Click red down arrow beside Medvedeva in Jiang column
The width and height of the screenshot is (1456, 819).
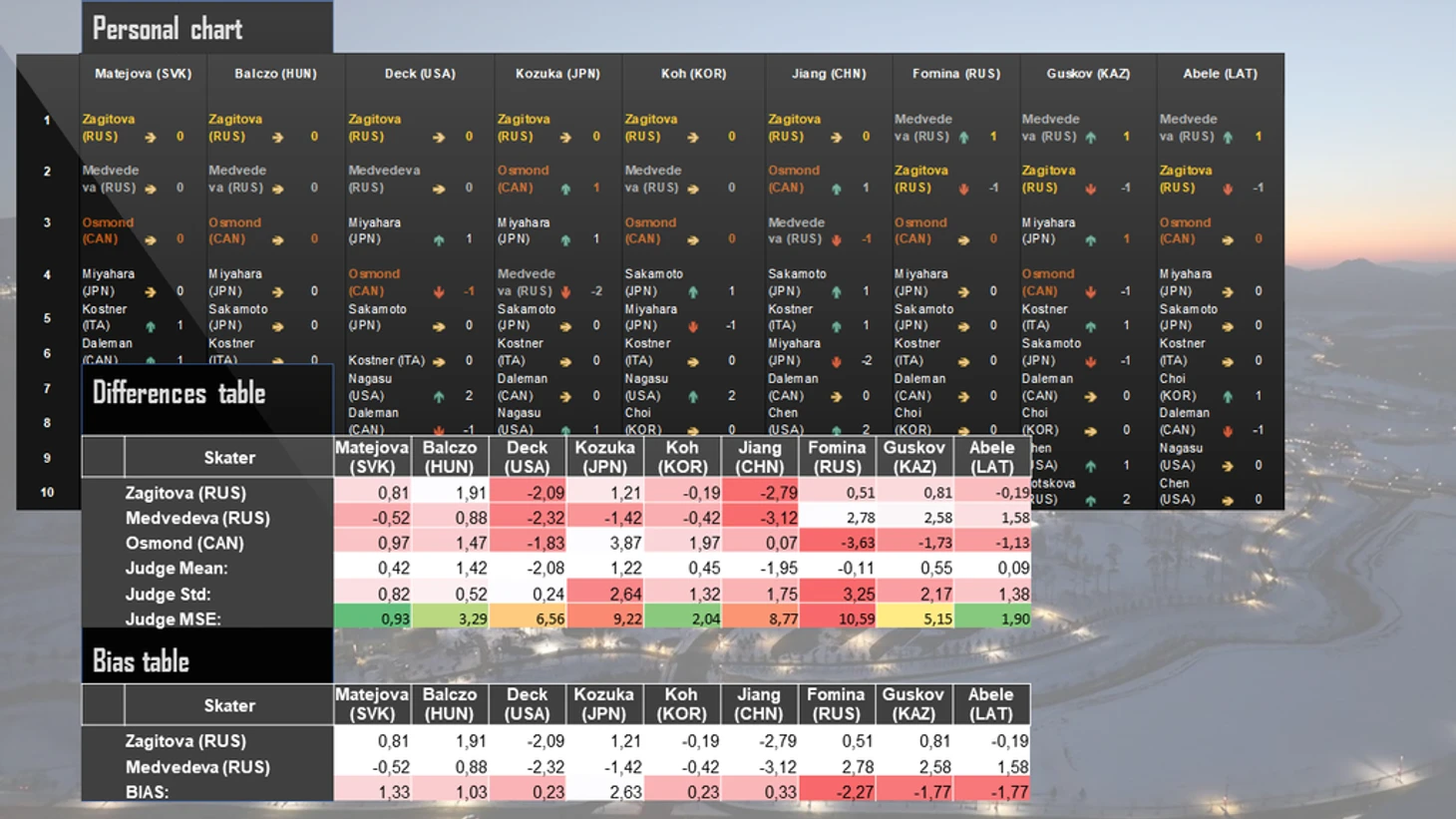pos(836,240)
